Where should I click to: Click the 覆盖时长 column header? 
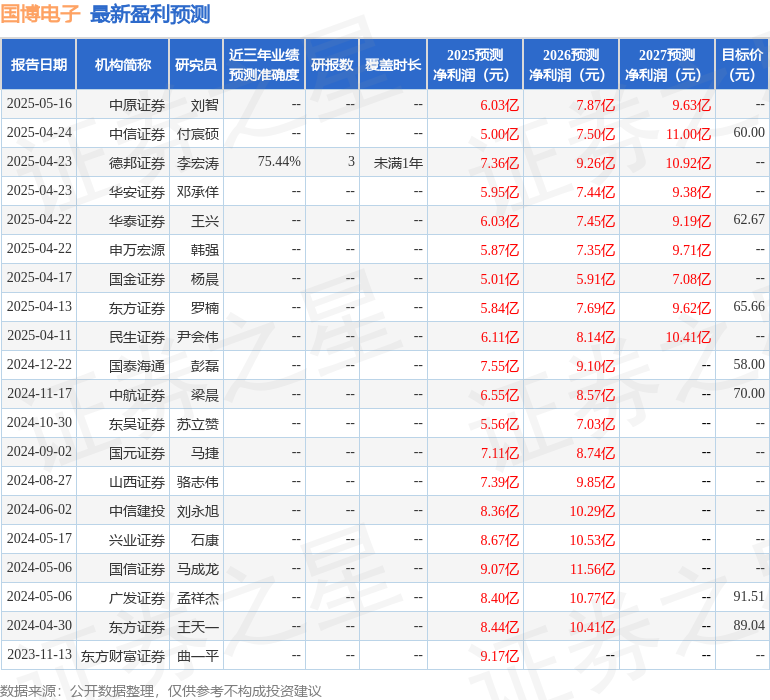[x=393, y=65]
